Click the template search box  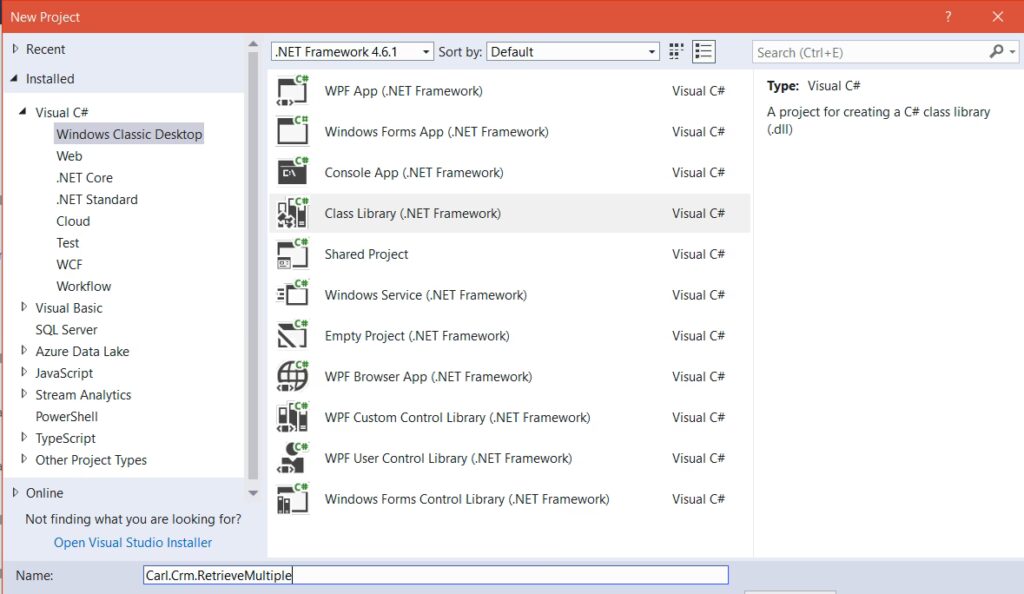pos(870,52)
